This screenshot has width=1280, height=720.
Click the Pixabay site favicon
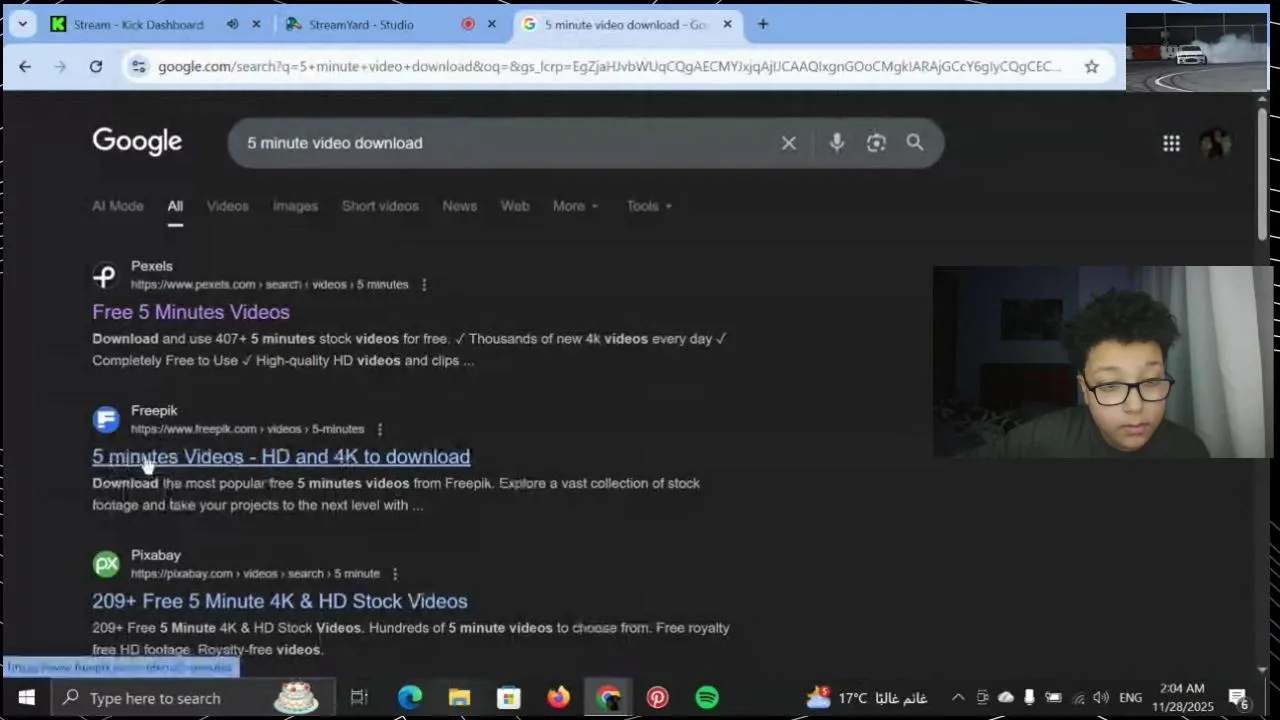(x=106, y=564)
